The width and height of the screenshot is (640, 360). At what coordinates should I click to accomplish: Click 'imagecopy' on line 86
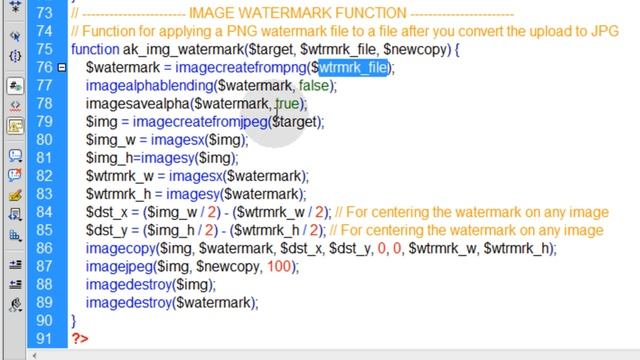coord(121,248)
